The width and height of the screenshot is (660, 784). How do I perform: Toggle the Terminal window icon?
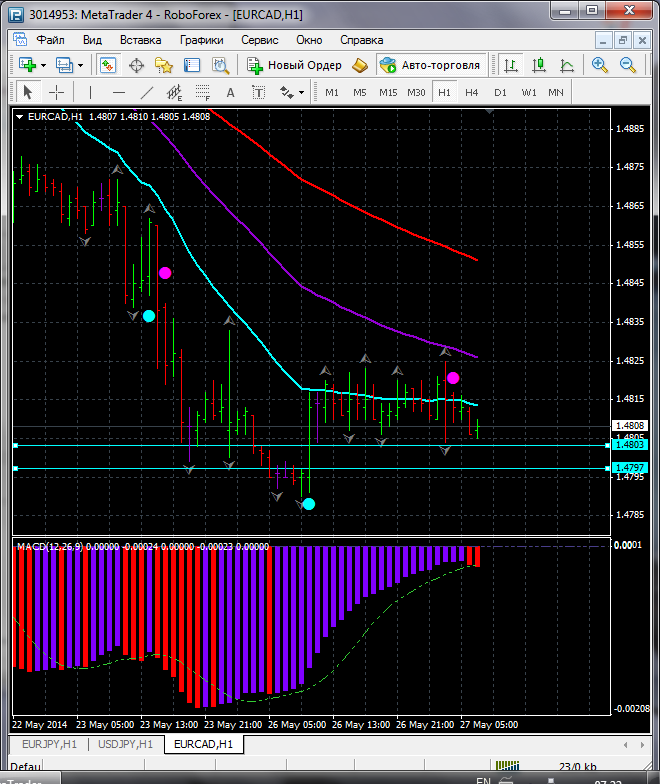pos(192,66)
